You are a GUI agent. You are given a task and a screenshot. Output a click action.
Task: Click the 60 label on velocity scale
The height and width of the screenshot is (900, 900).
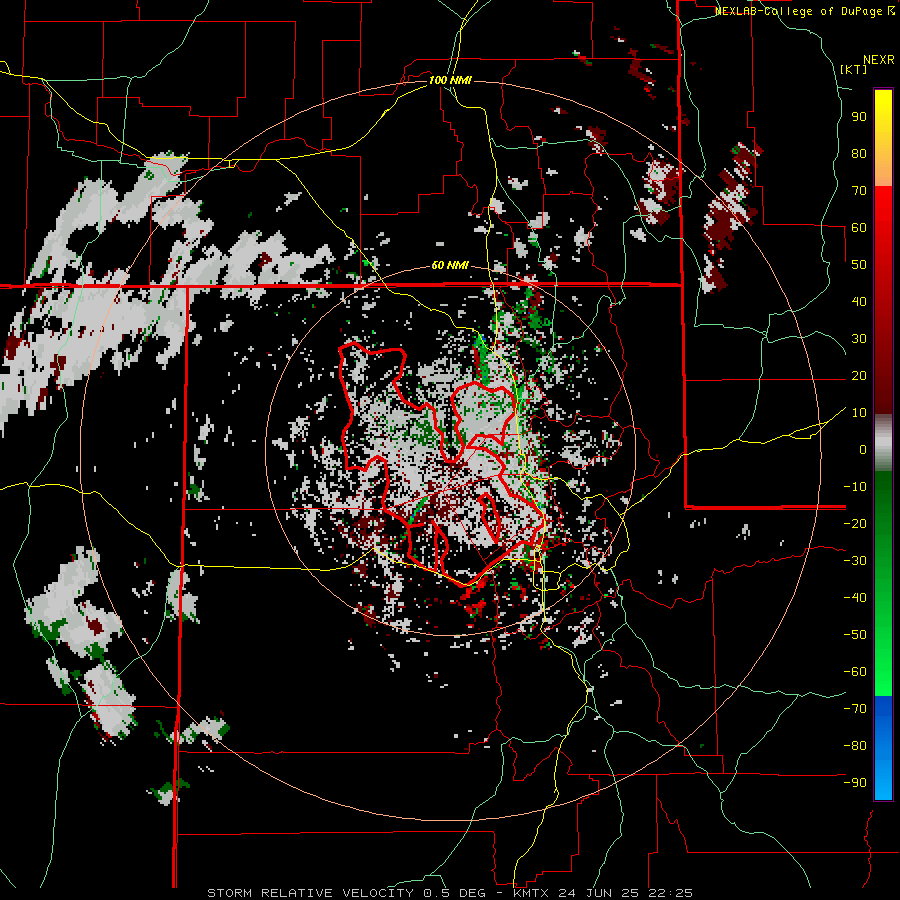(x=859, y=228)
